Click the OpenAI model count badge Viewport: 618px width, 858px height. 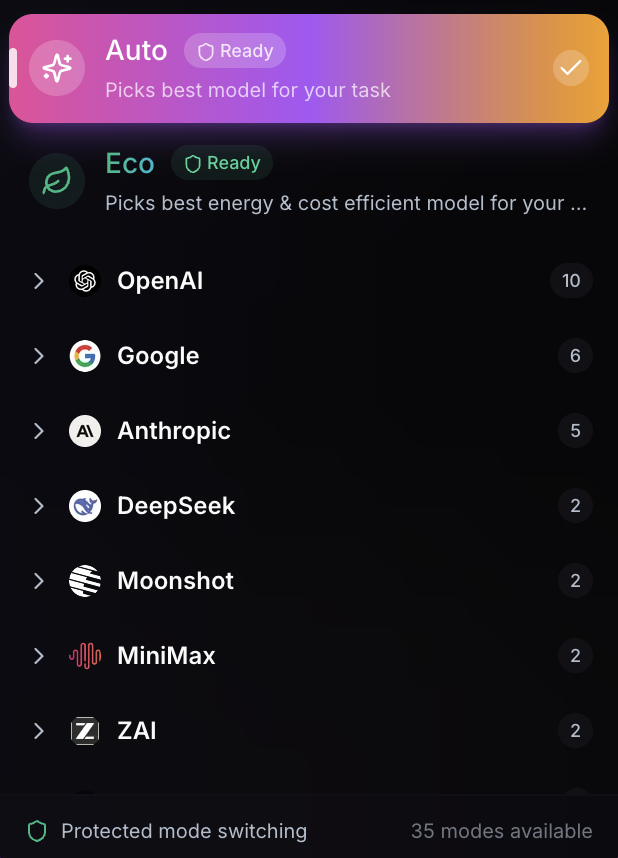tap(571, 281)
